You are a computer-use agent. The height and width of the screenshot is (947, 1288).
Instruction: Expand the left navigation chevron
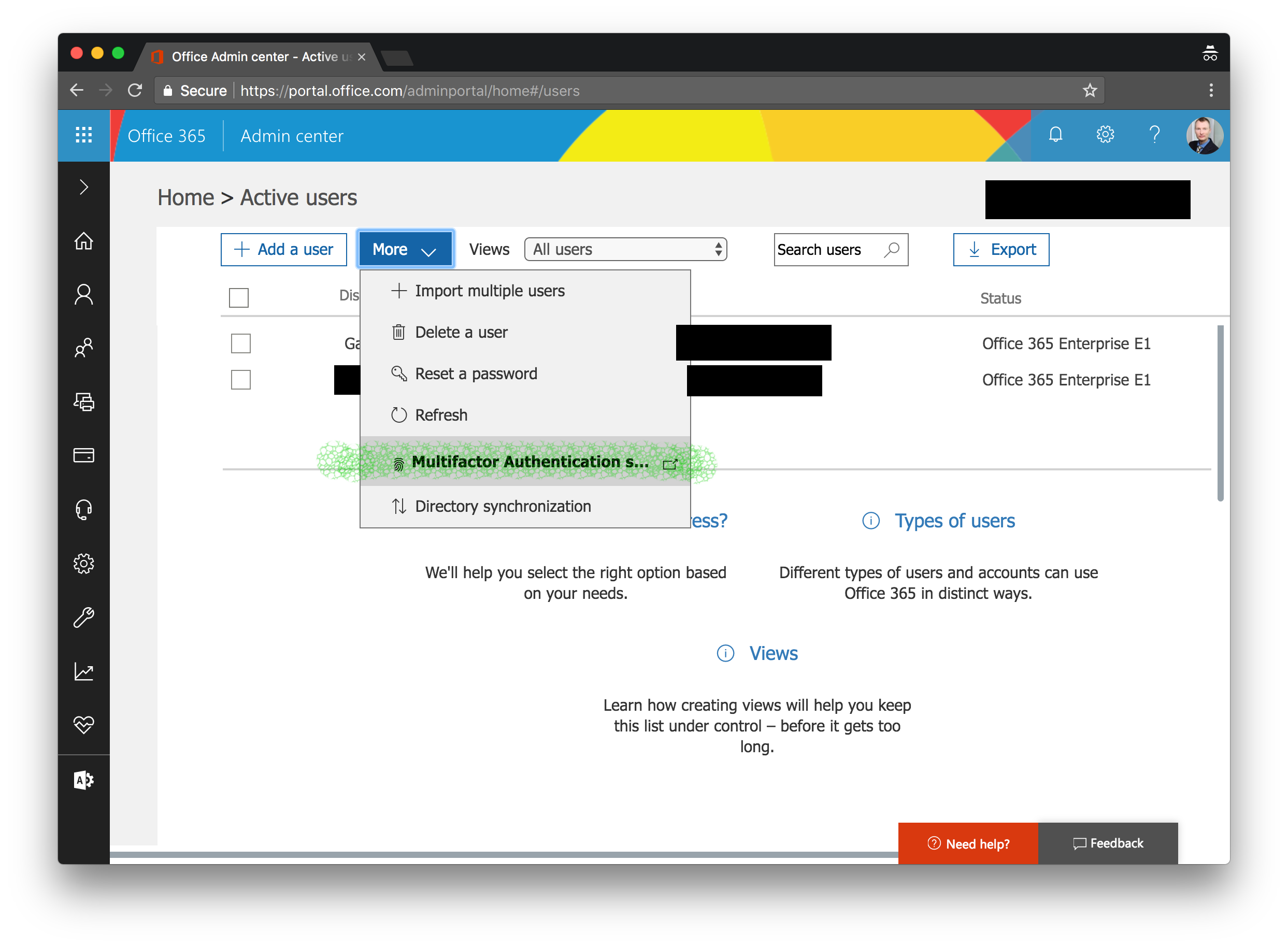pyautogui.click(x=84, y=187)
